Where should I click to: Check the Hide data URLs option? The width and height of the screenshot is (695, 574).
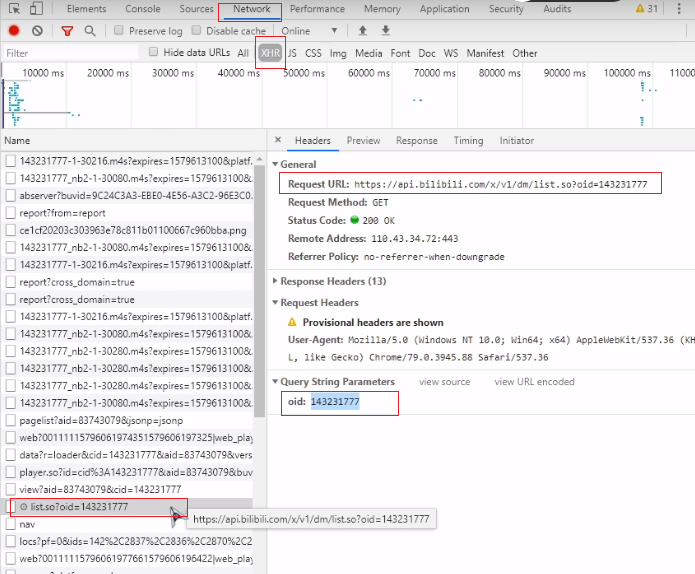point(153,52)
